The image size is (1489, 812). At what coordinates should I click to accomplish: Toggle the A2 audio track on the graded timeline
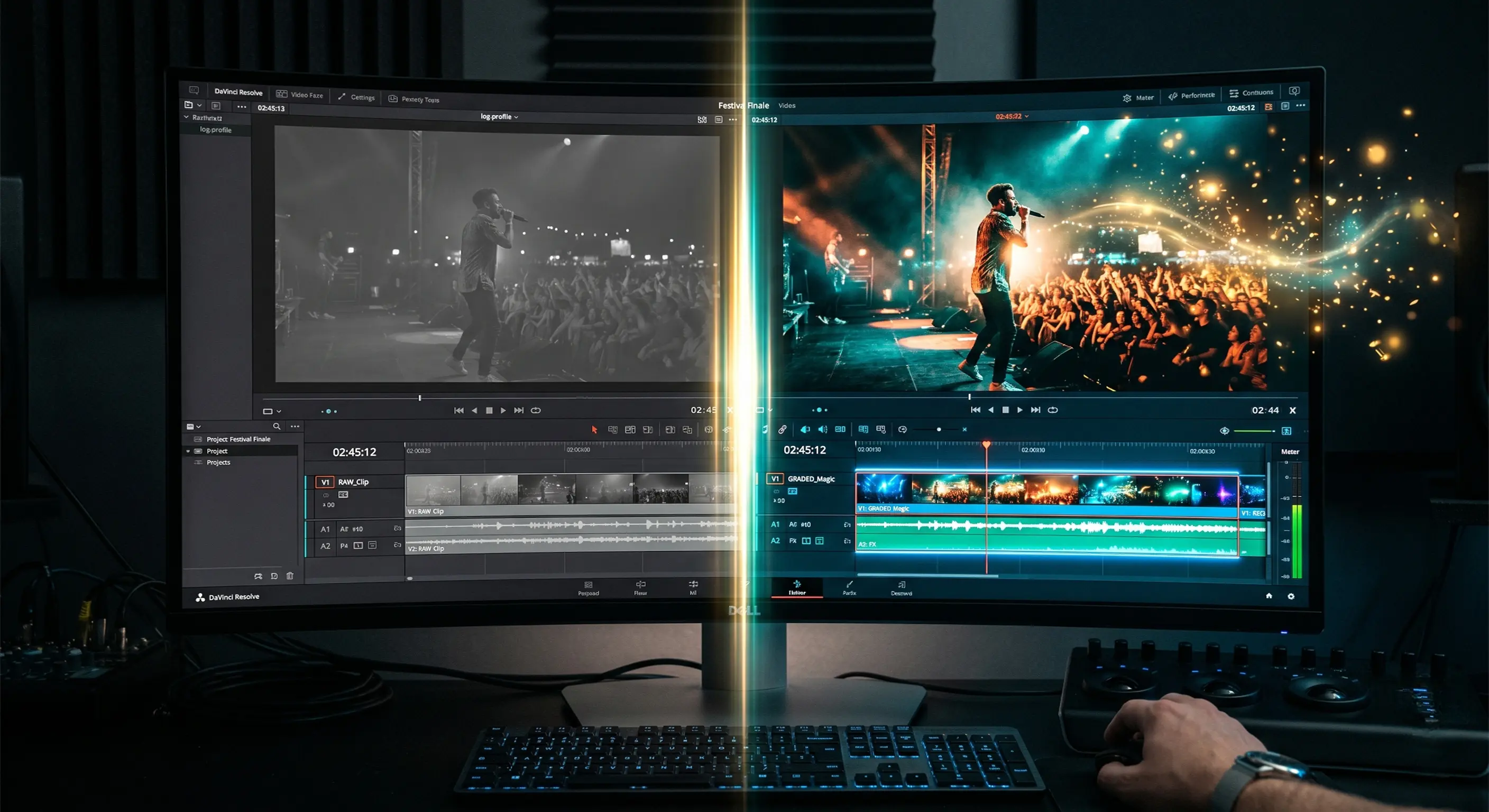(x=775, y=541)
